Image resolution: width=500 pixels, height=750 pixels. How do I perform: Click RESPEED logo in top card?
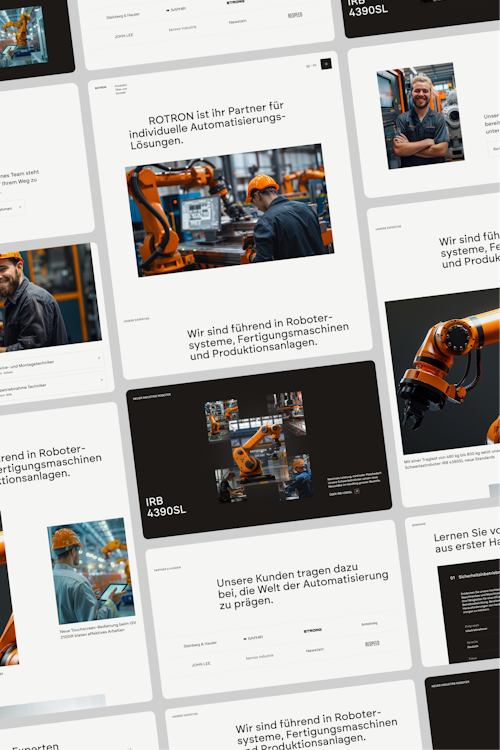point(295,15)
